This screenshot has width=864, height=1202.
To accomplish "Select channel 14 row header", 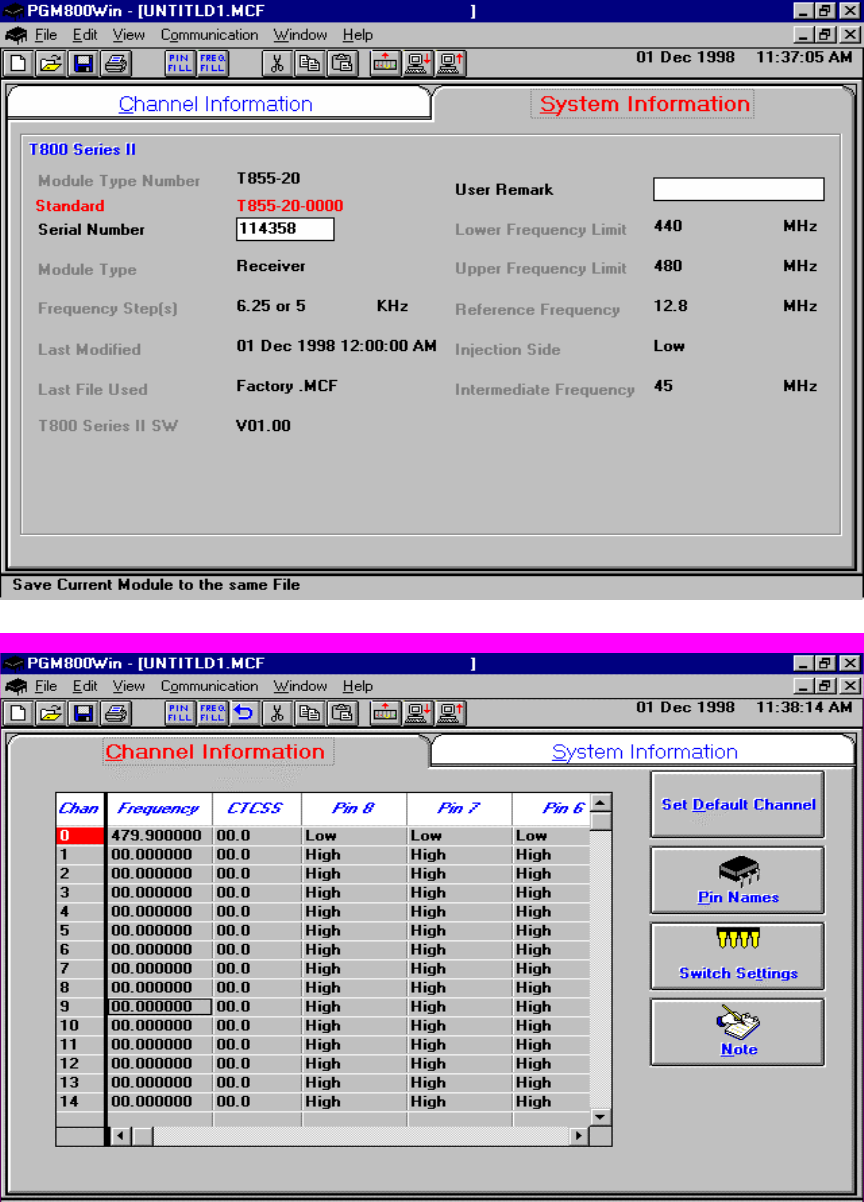I will [79, 1102].
